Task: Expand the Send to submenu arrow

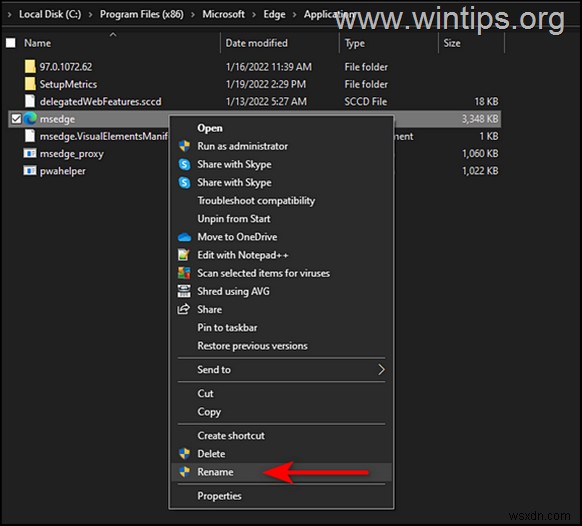Action: pyautogui.click(x=381, y=369)
